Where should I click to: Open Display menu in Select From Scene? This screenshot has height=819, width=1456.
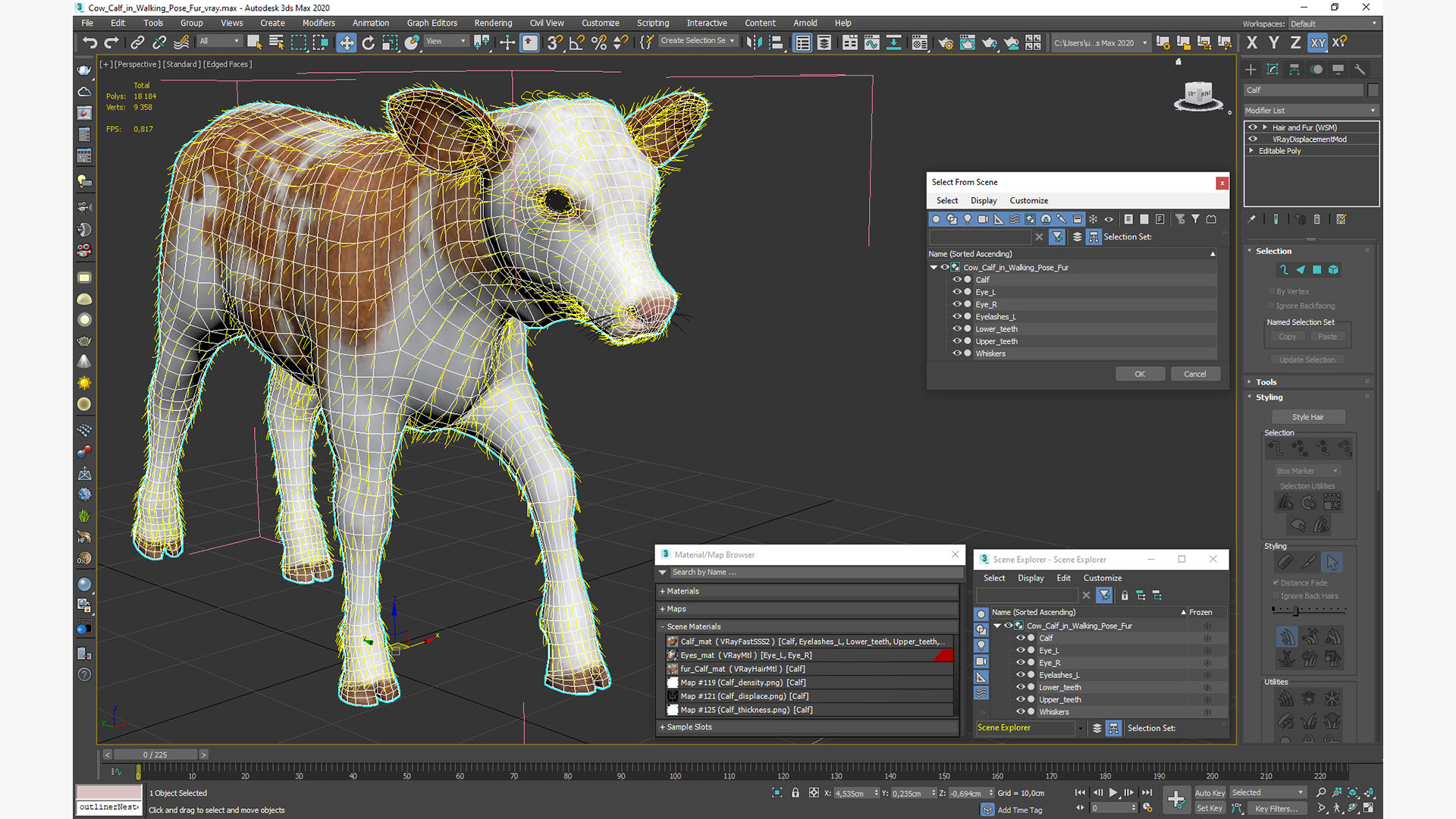[x=984, y=201]
